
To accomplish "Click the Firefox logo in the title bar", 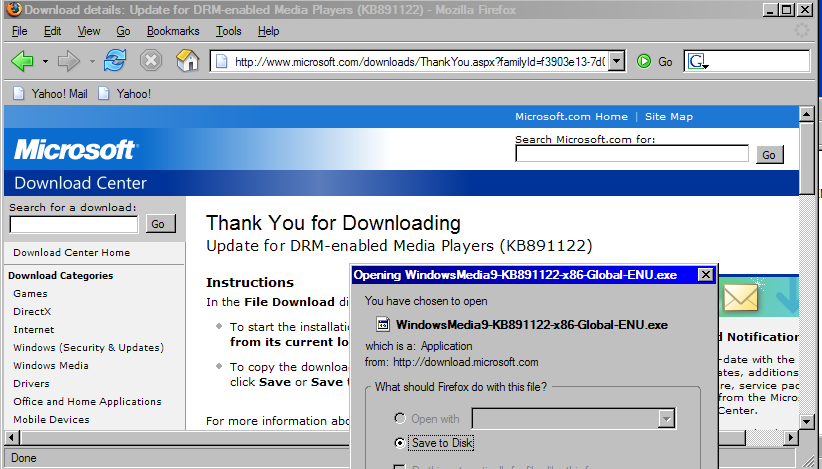I will coord(14,9).
